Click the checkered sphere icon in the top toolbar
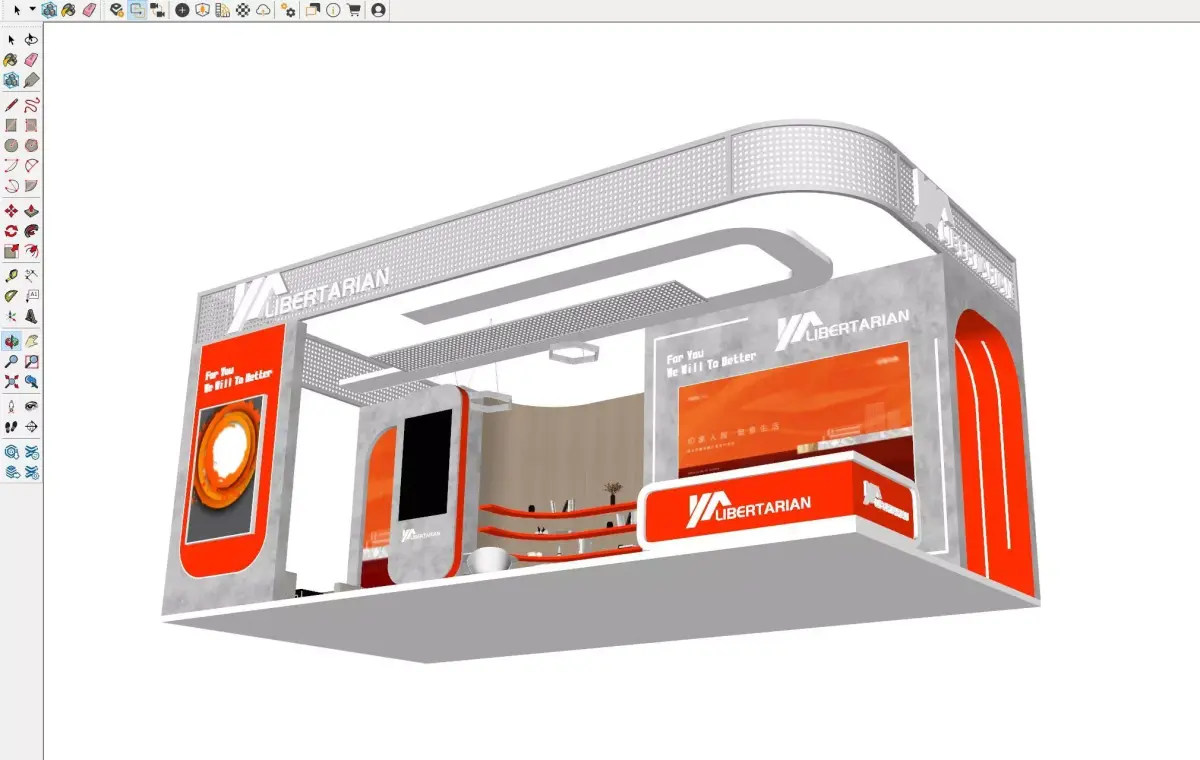1200x760 pixels. (x=243, y=9)
